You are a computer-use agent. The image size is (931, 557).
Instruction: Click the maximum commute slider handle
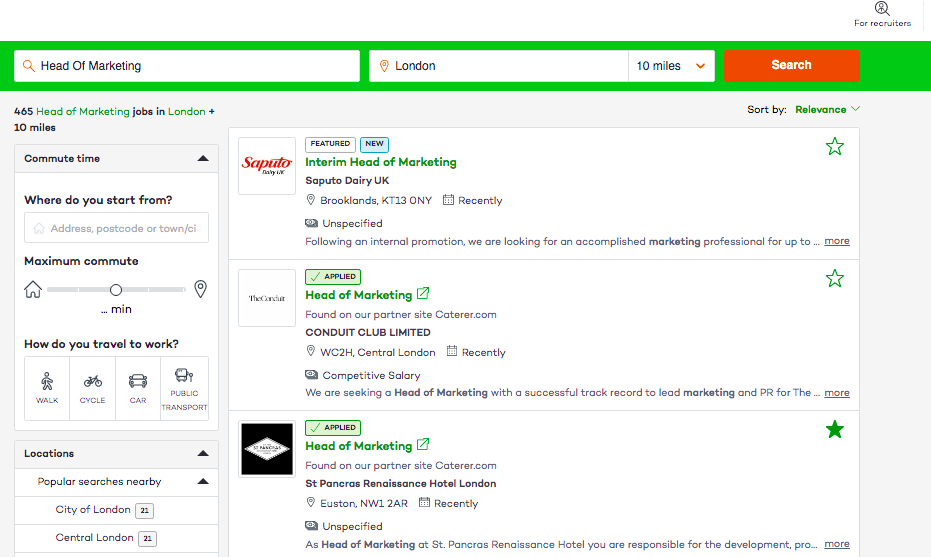click(116, 290)
